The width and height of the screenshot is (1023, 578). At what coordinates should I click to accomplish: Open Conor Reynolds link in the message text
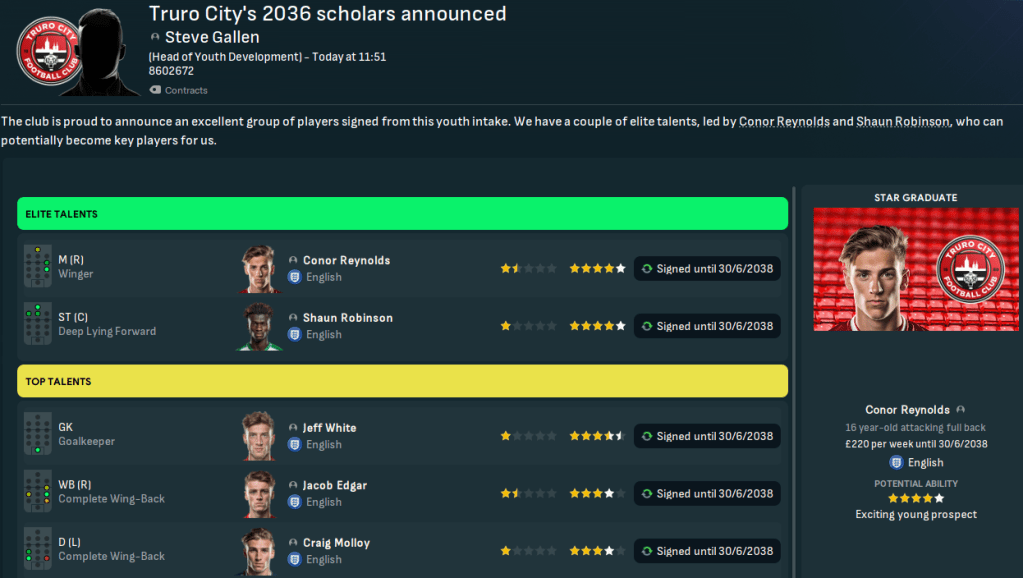tap(784, 122)
